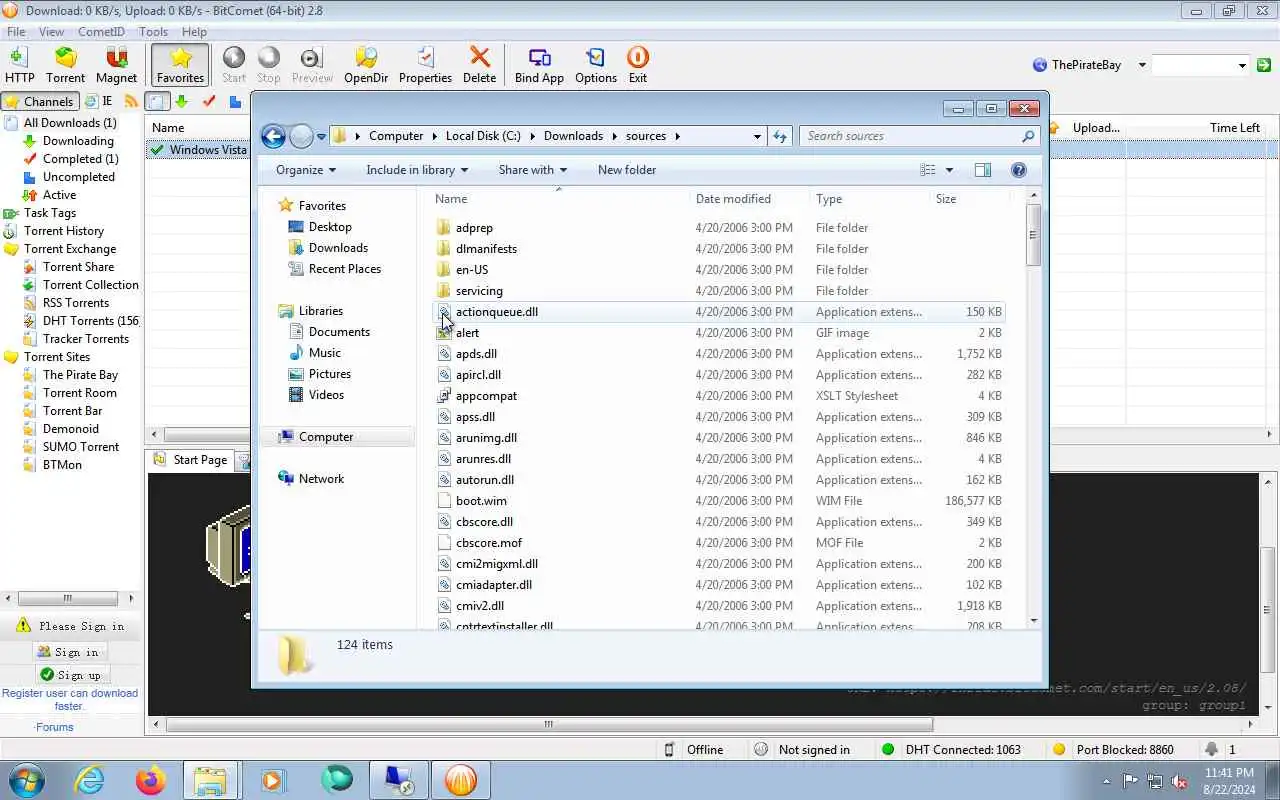Viewport: 1280px width, 800px height.
Task: Click the HTTP download toolbar icon
Action: [x=19, y=65]
